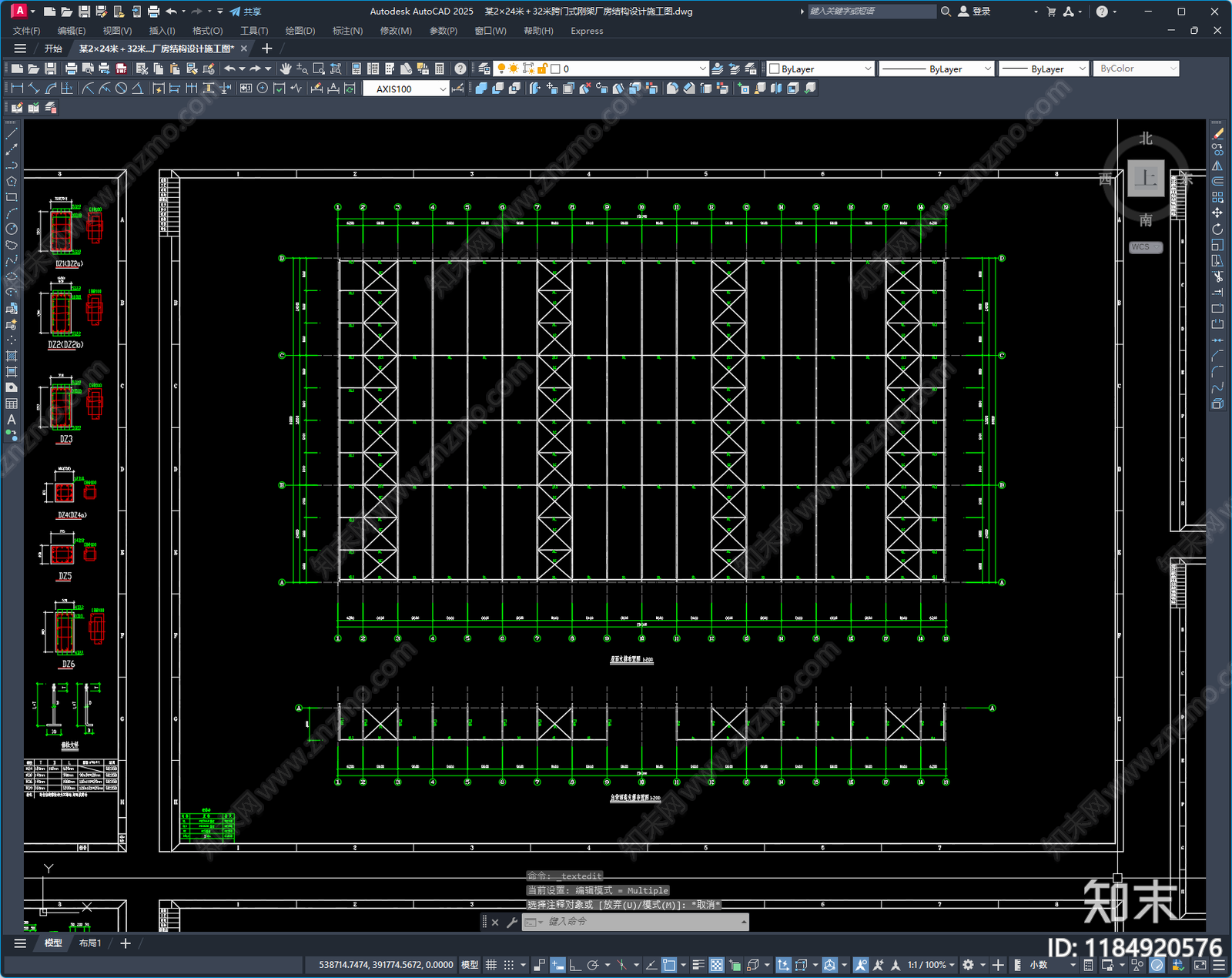Toggle grid display in status bar

click(490, 965)
